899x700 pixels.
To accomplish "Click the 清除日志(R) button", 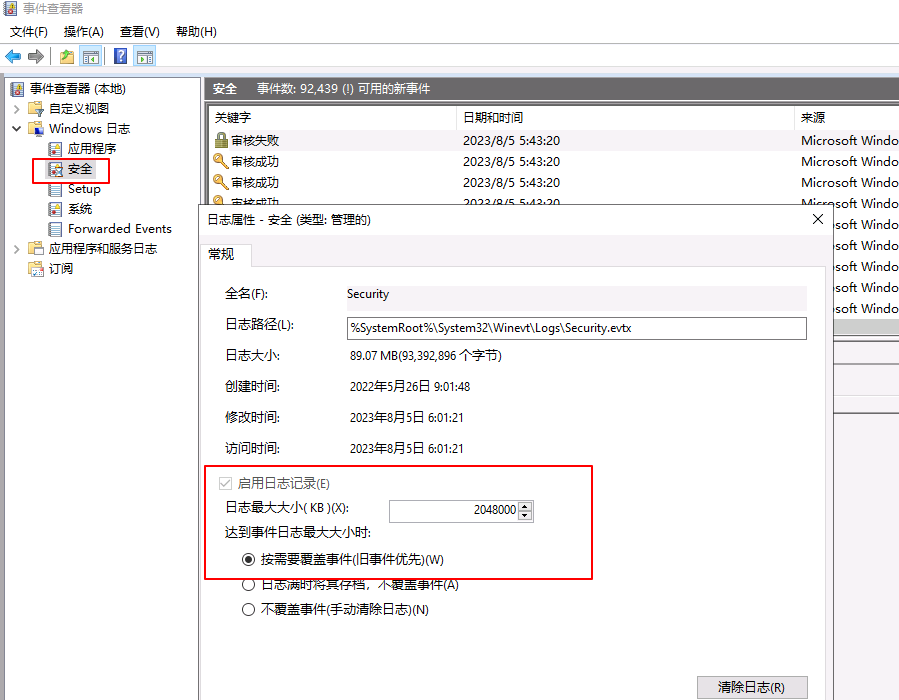I will coord(751,687).
